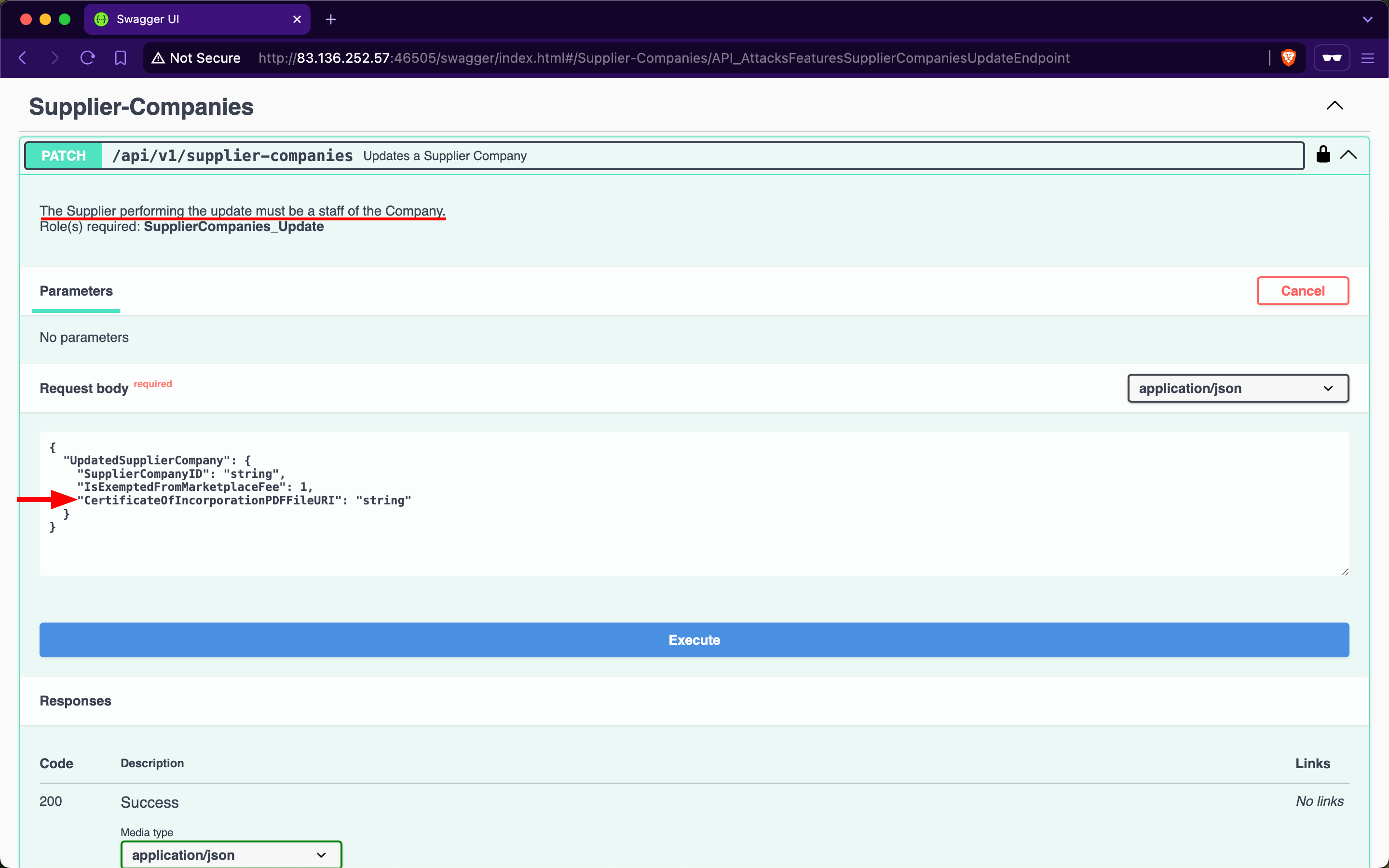Go back using the browser back arrow
The height and width of the screenshot is (868, 1389).
23,58
